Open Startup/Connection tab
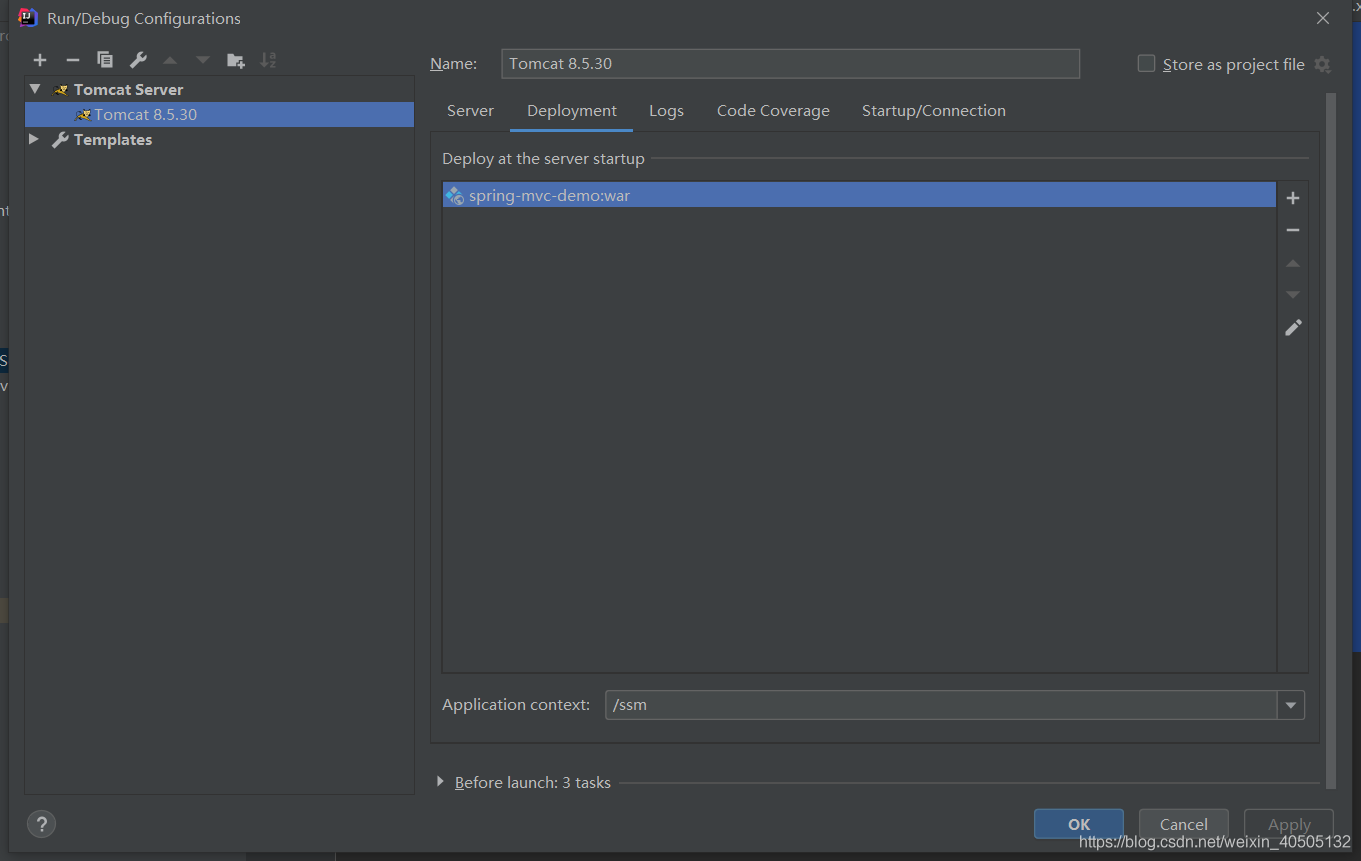 click(x=934, y=111)
